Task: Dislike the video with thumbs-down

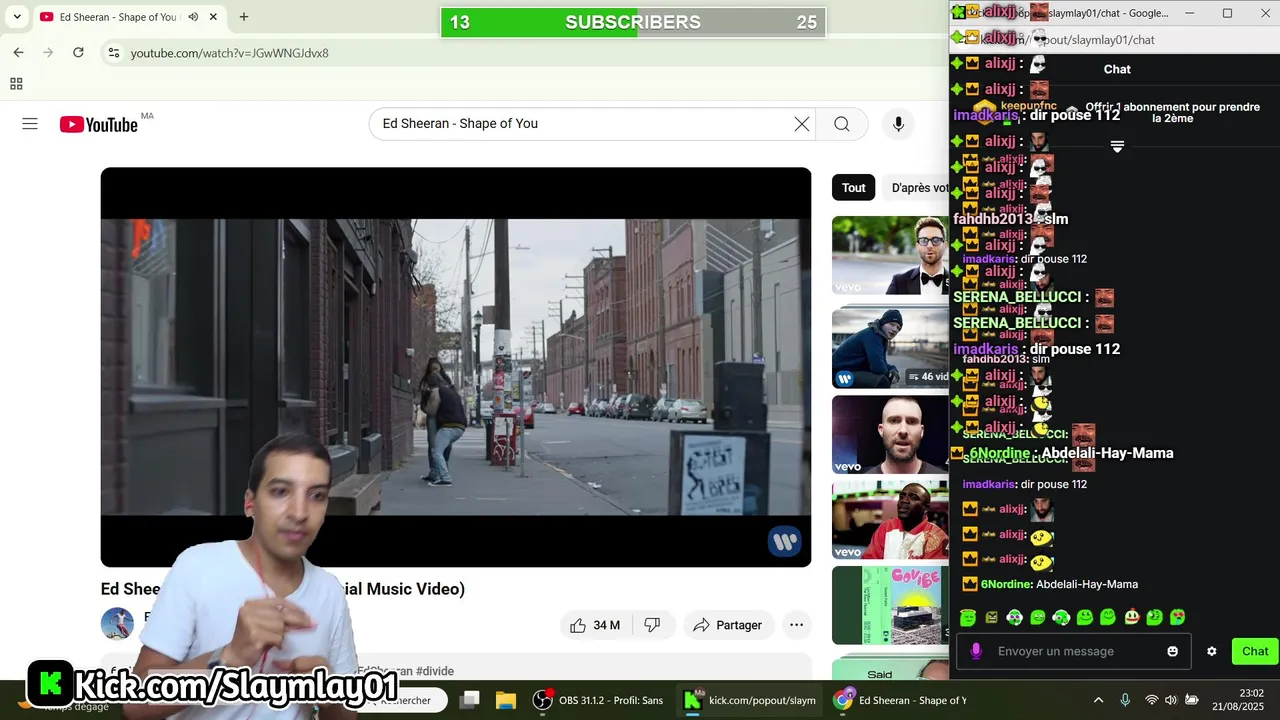Action: [652, 625]
